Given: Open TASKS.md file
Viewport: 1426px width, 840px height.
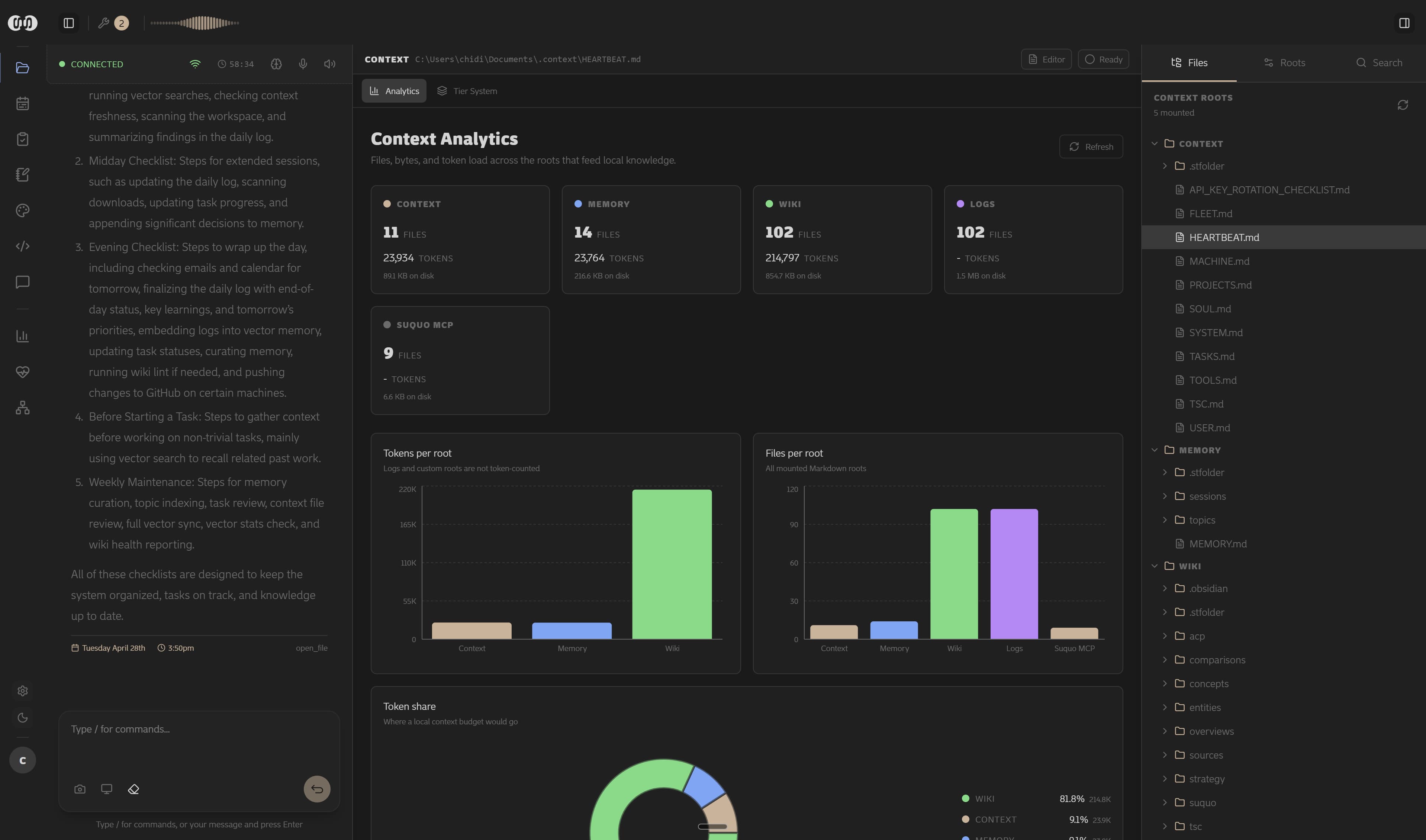Looking at the screenshot, I should 1284,357.
